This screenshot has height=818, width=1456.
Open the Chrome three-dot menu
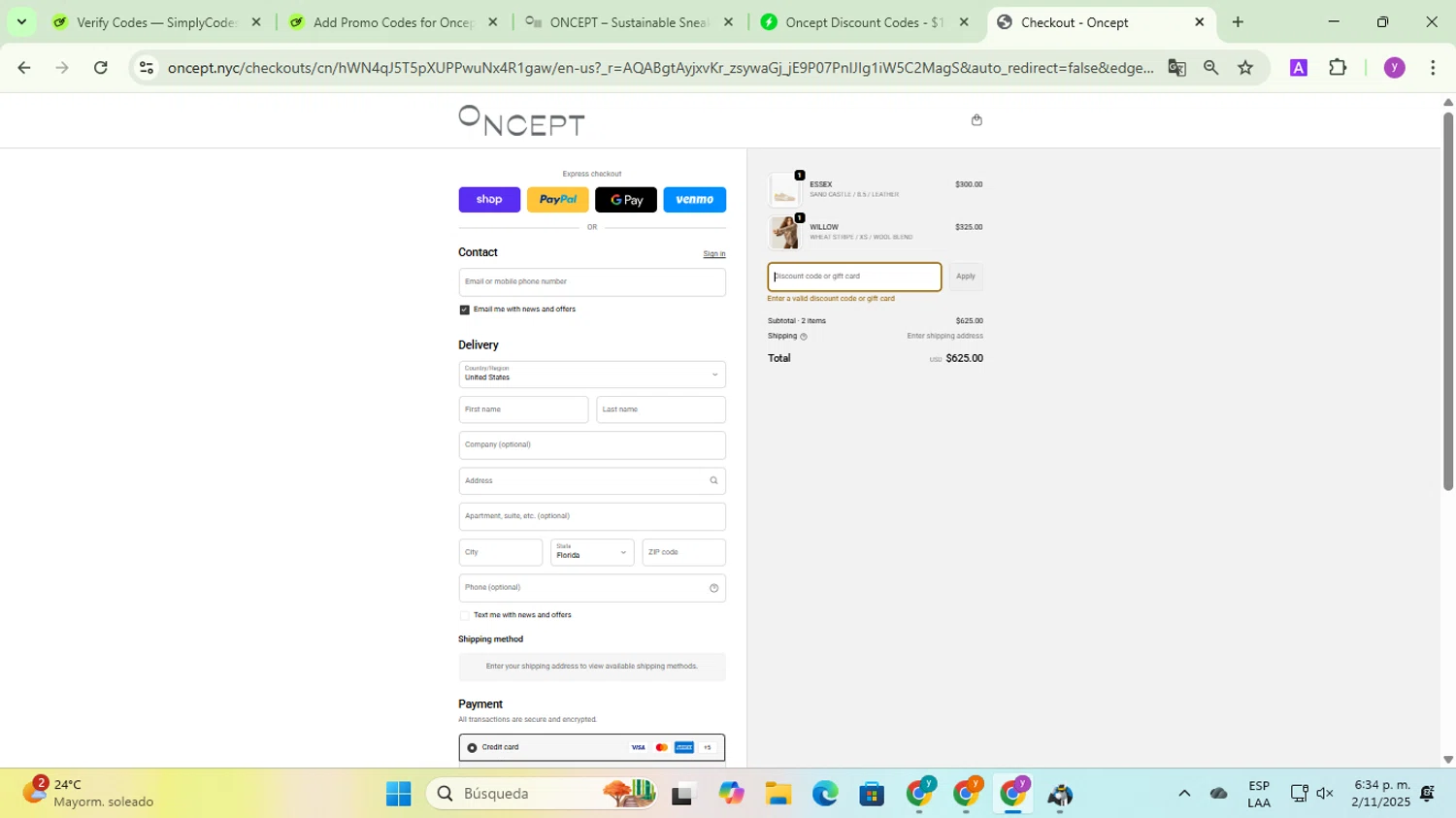[1433, 68]
